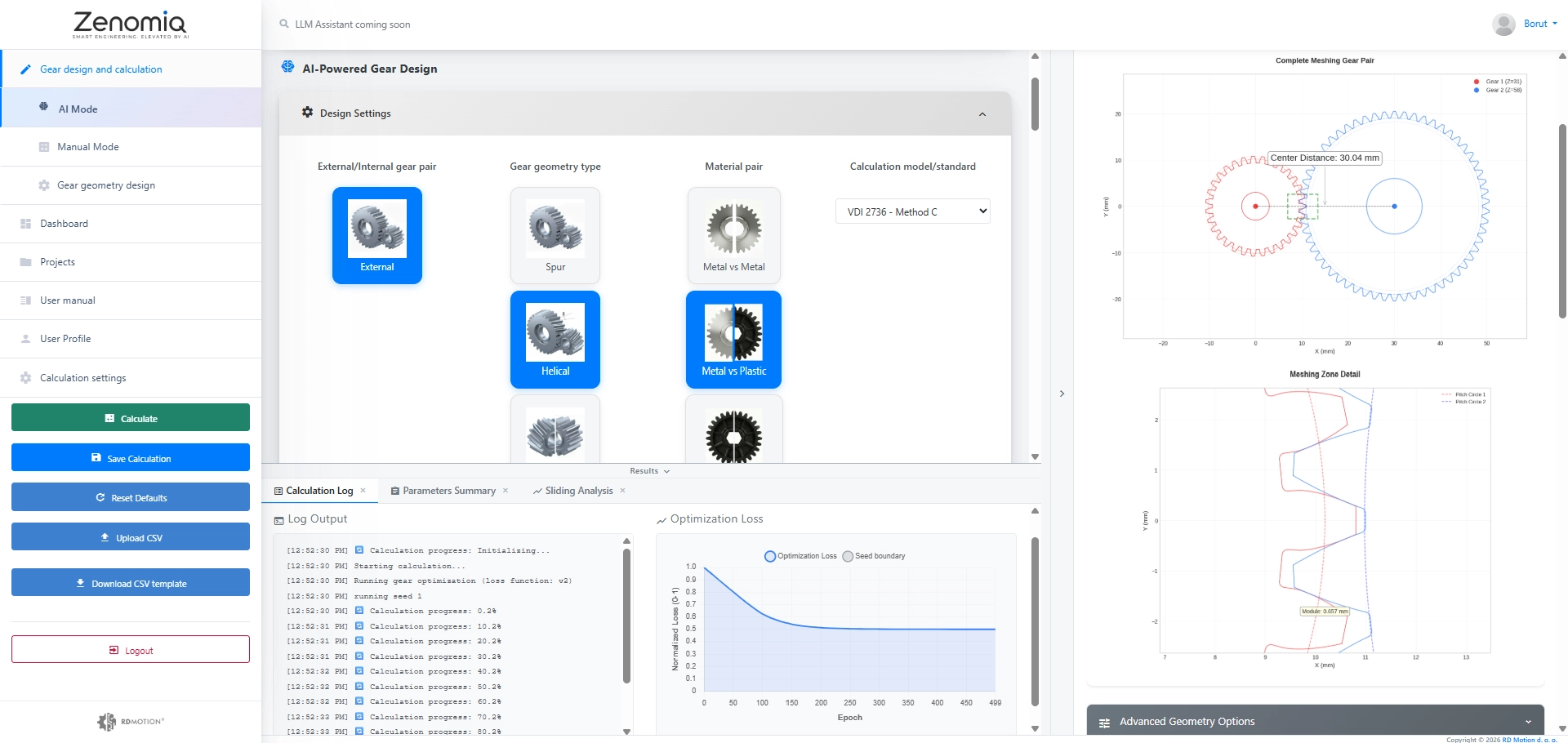Open AI Mode in the sidebar
The image size is (1568, 743).
131,108
